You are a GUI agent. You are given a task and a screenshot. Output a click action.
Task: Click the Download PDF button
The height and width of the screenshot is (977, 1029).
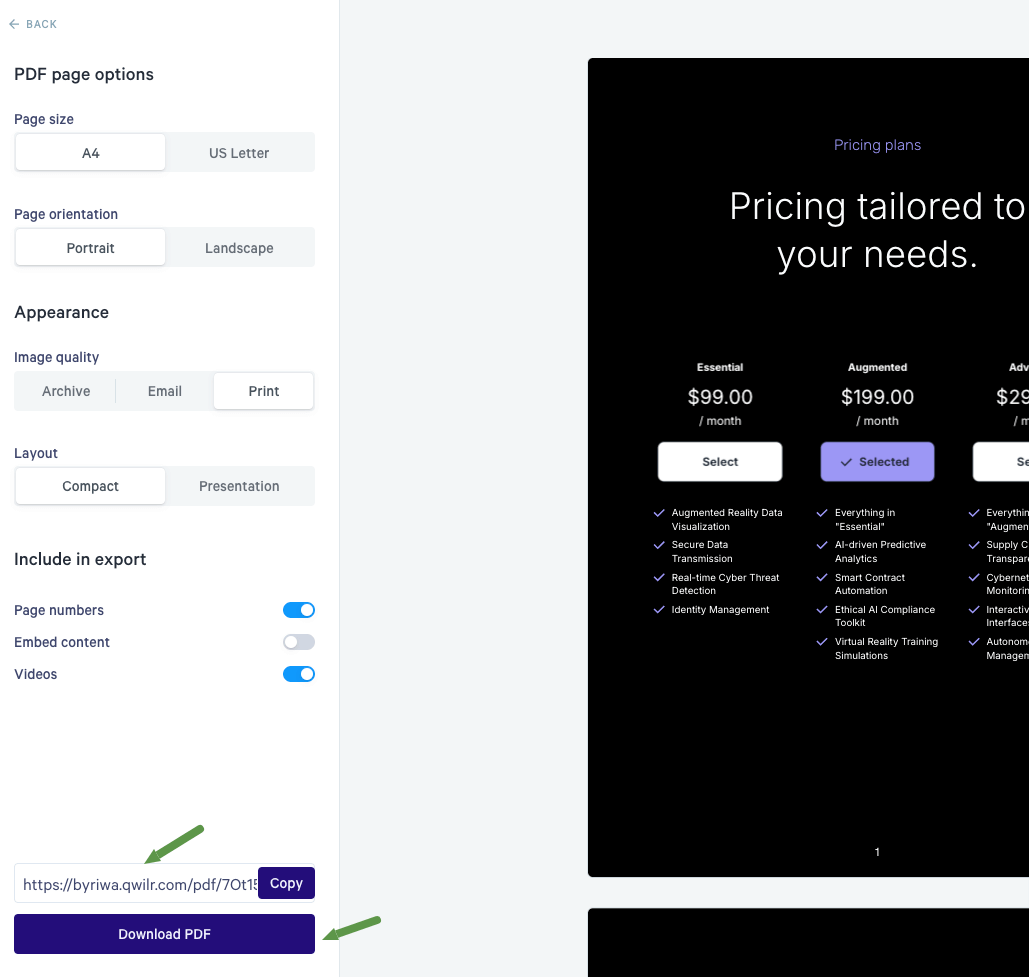click(165, 934)
